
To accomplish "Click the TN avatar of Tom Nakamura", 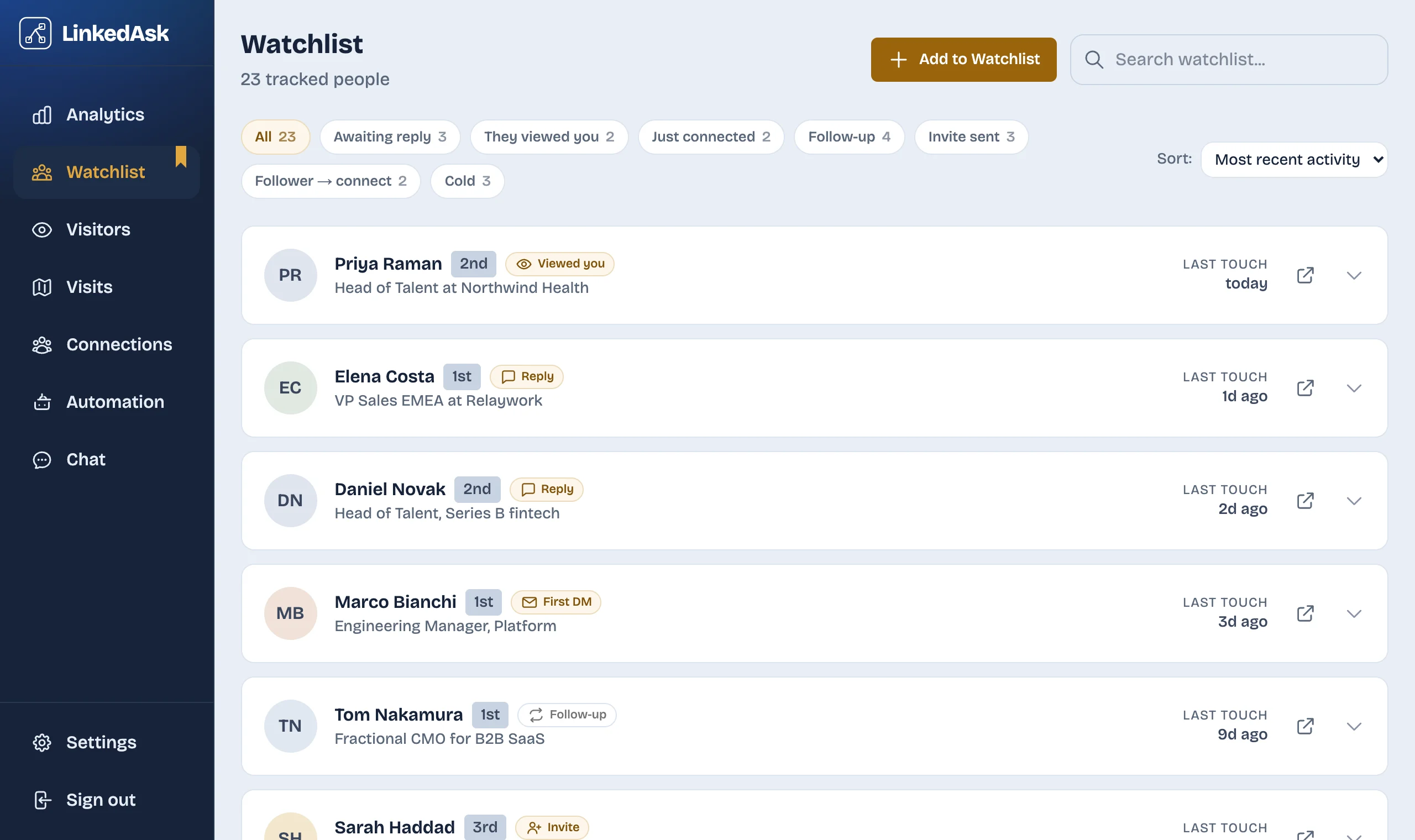I will 290,726.
